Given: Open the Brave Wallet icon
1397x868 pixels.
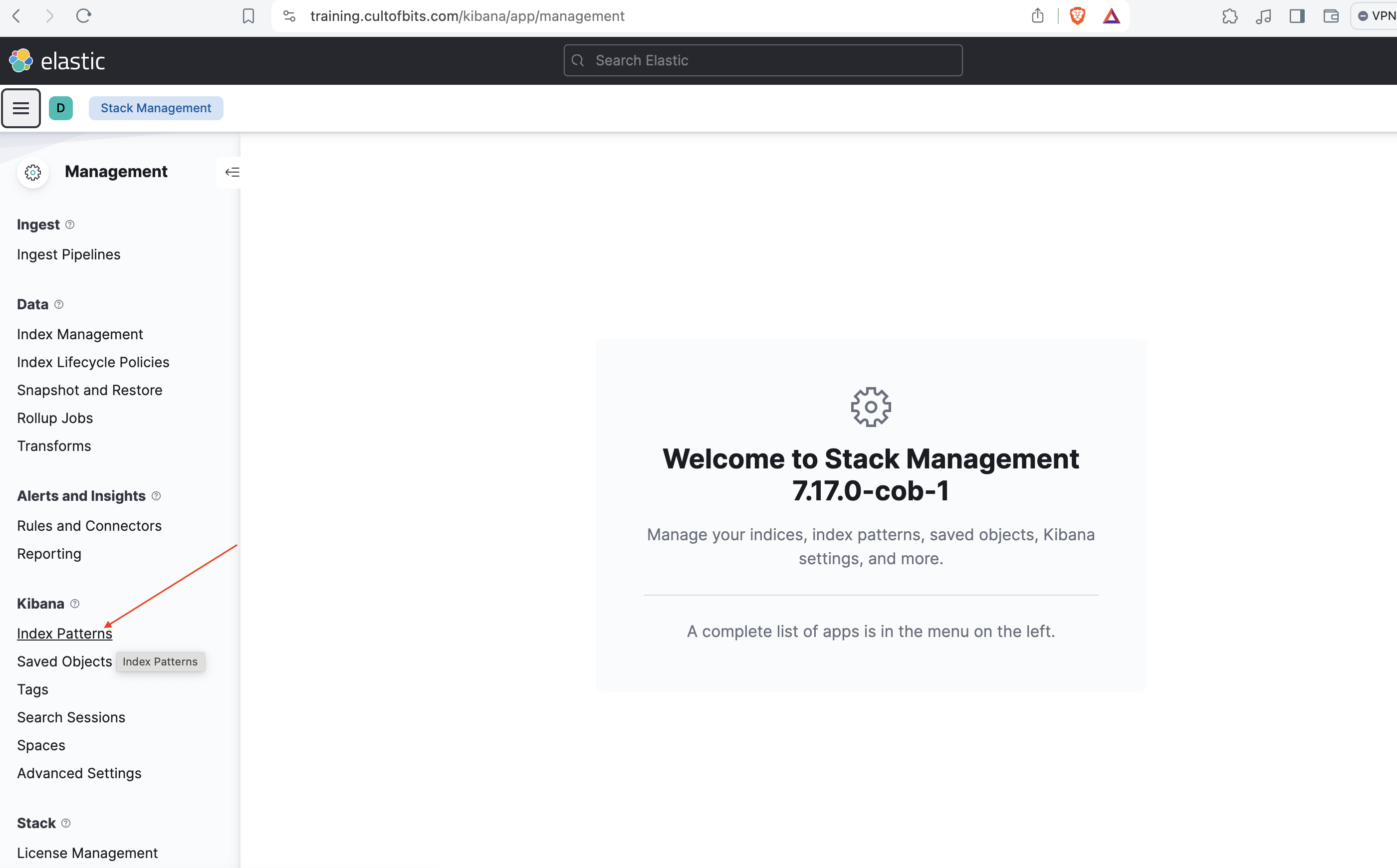Looking at the screenshot, I should [x=1331, y=16].
